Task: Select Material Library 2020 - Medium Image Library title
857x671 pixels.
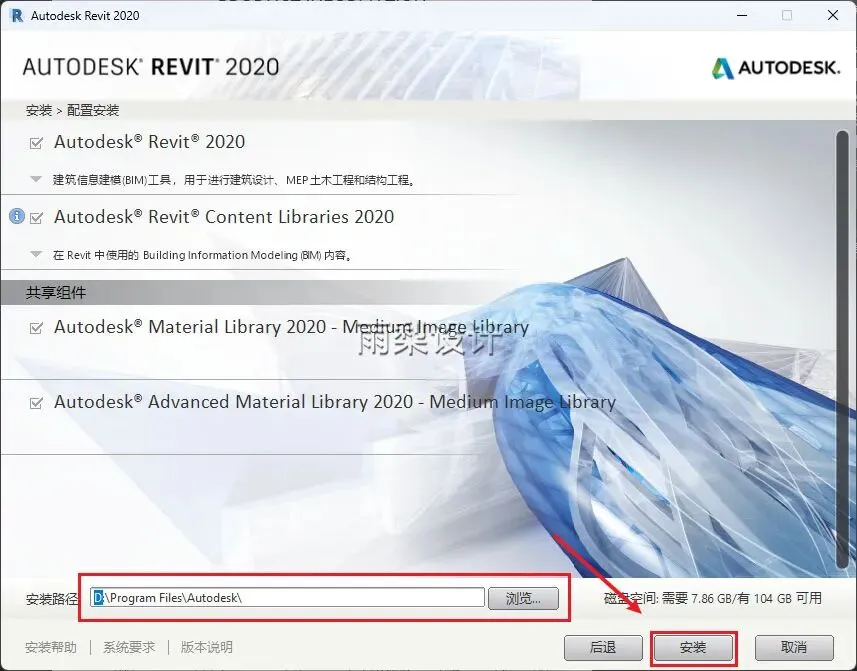Action: tap(291, 327)
